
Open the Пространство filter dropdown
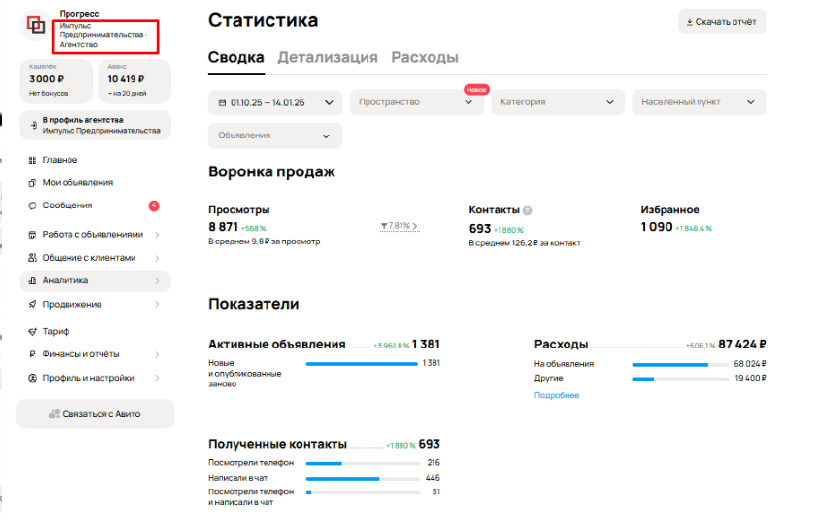pyautogui.click(x=416, y=102)
